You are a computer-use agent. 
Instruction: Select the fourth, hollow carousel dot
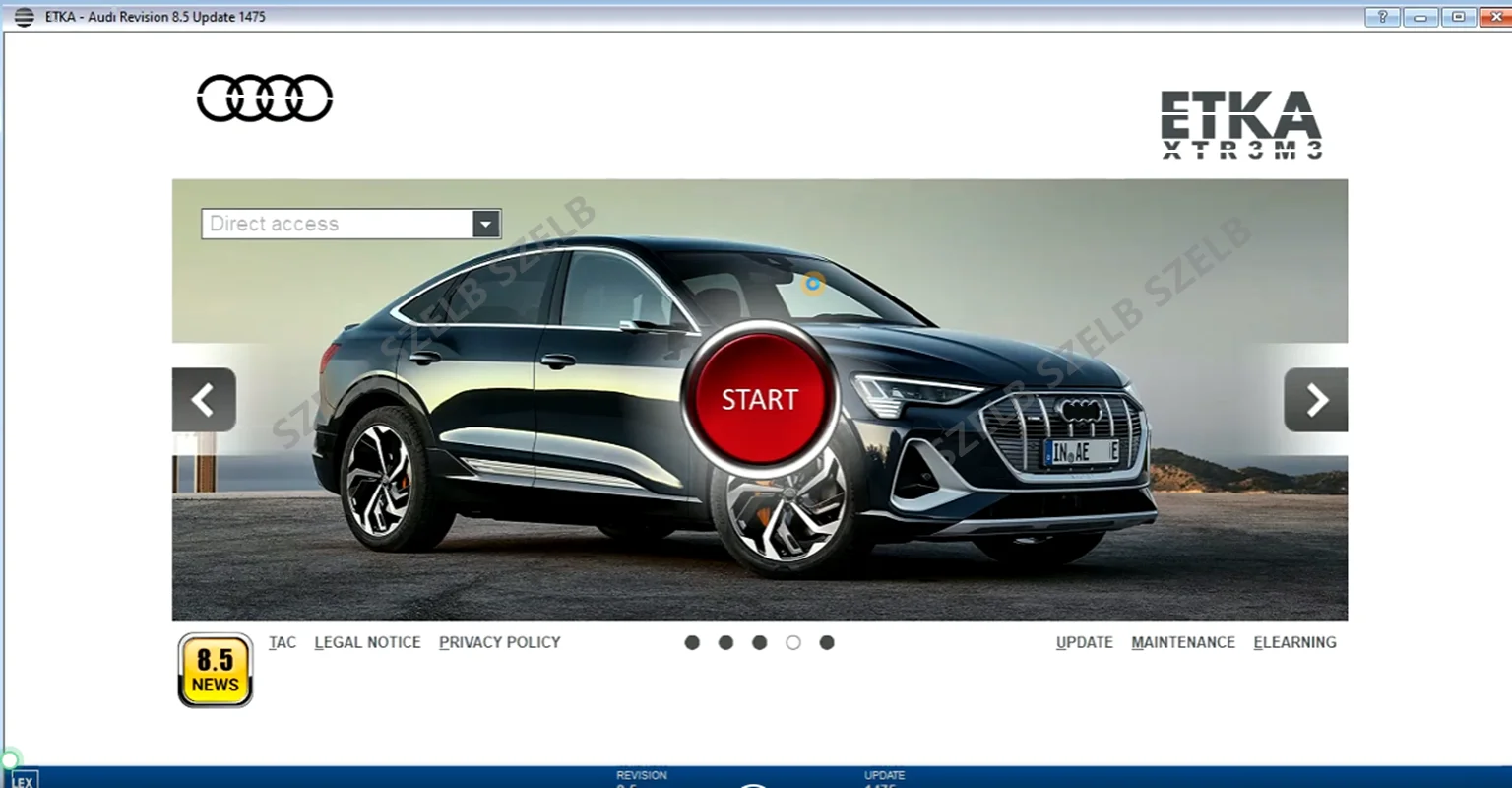pyautogui.click(x=793, y=642)
